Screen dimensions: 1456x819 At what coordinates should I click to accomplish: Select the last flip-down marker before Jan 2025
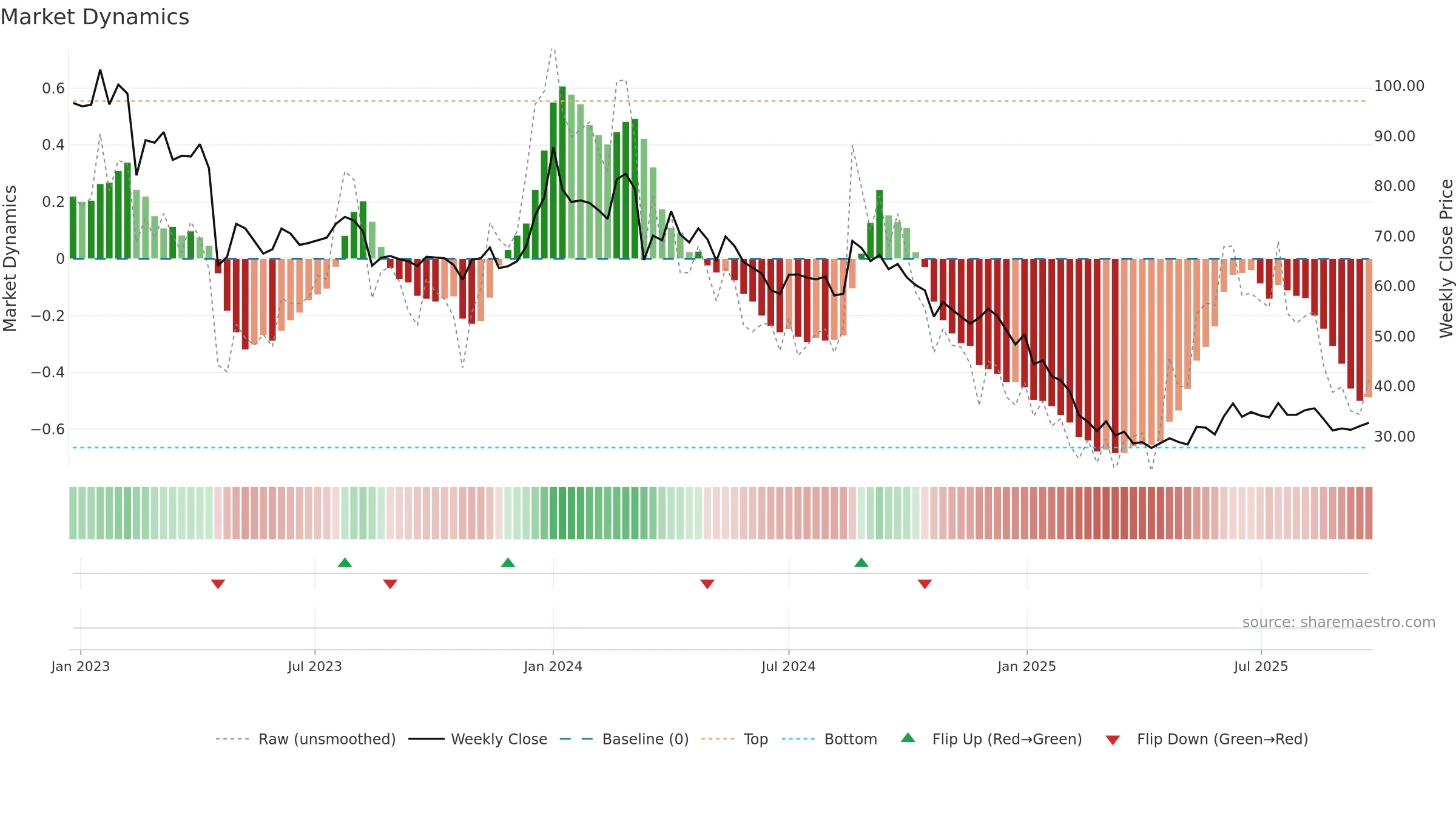coord(925,584)
